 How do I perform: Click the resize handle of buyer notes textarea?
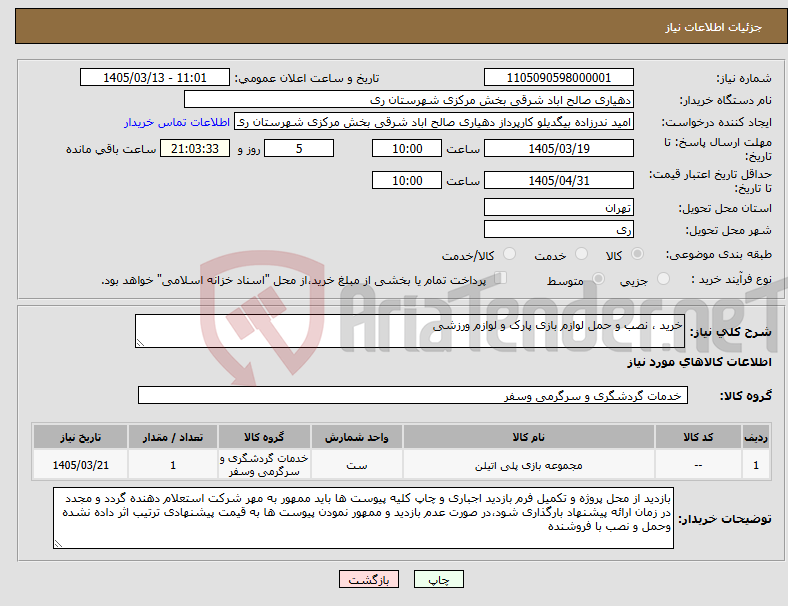pos(58,543)
